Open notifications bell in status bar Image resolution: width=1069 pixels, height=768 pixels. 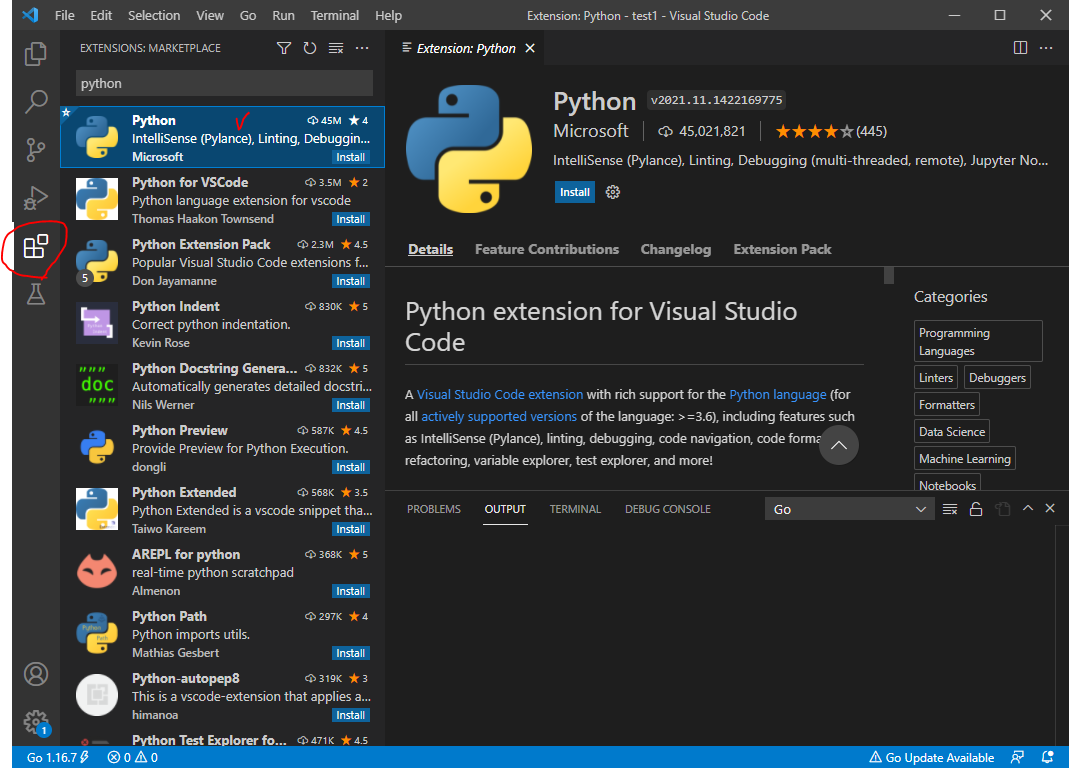click(x=1047, y=757)
